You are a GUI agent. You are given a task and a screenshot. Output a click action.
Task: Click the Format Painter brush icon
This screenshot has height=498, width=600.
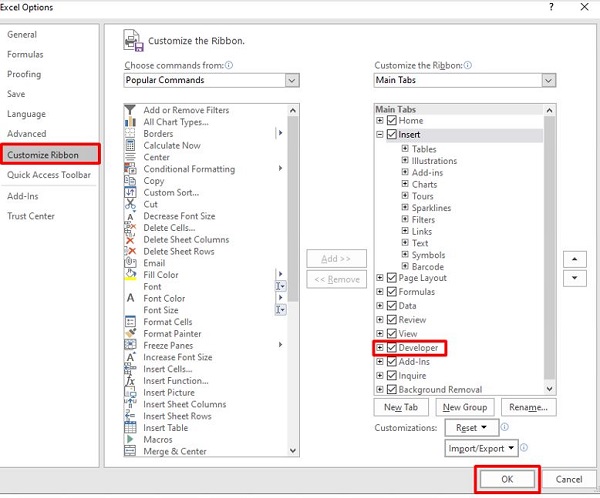tap(130, 333)
